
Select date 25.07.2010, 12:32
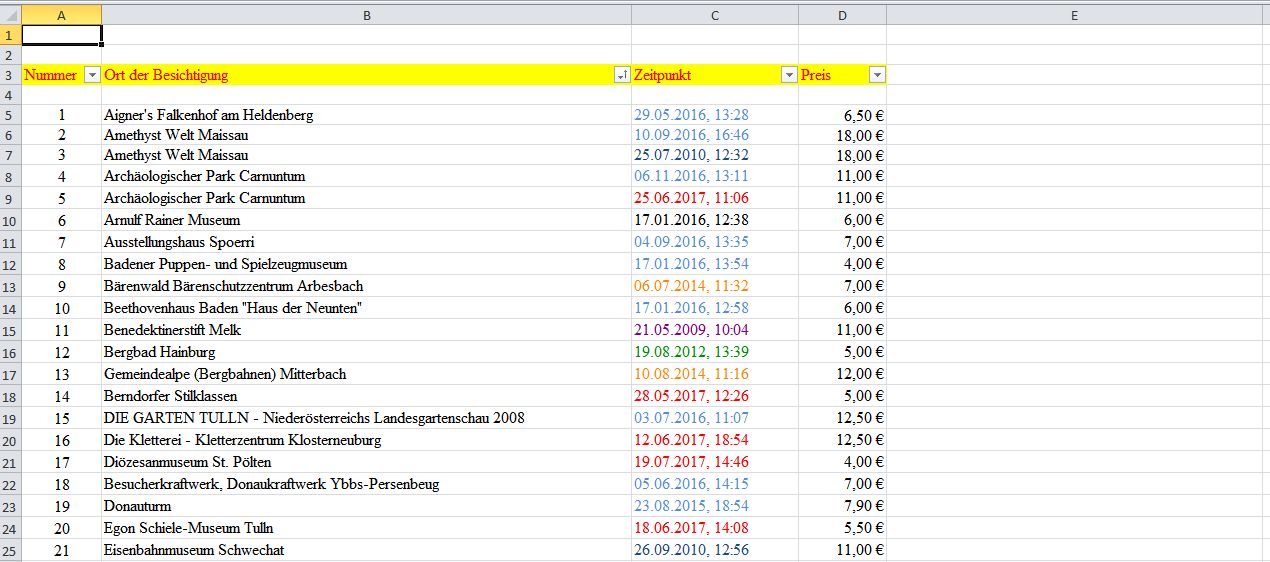715,155
